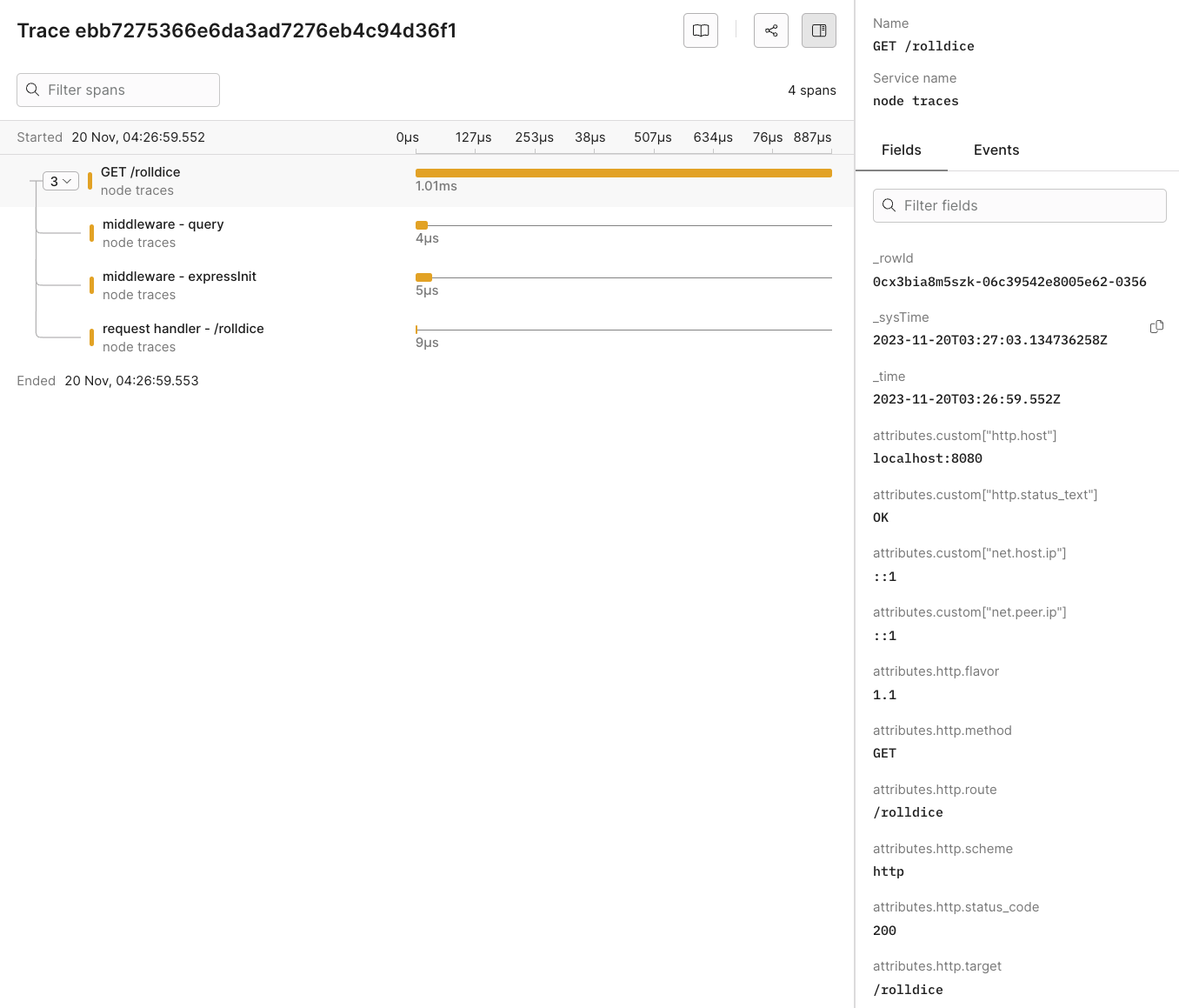Select the Fields tab
This screenshot has height=1008, width=1179.
pos(902,150)
